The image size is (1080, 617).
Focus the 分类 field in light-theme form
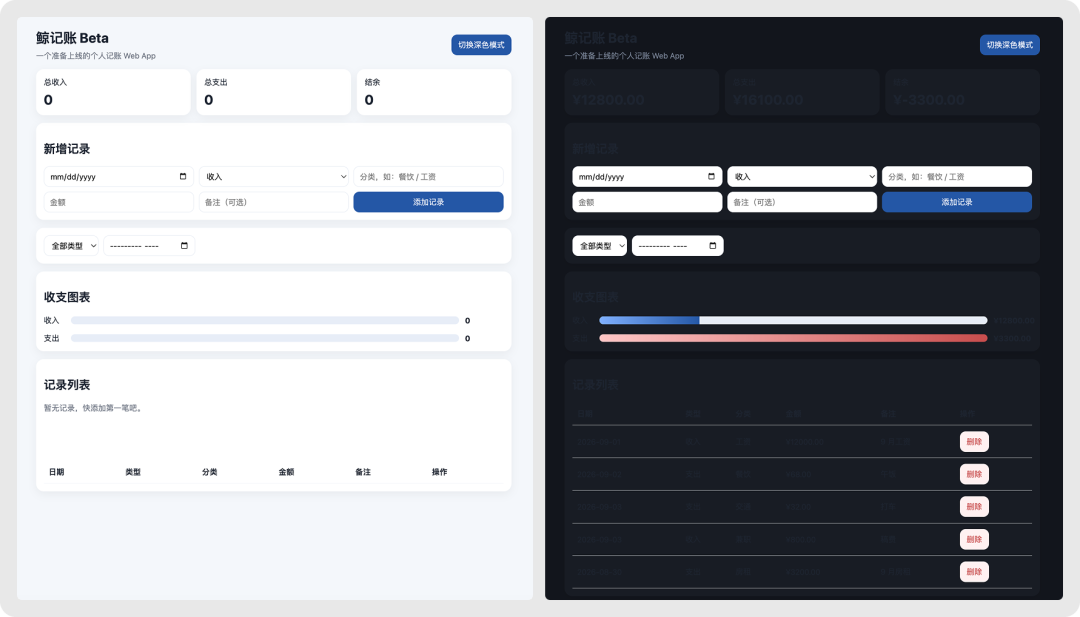tap(428, 176)
